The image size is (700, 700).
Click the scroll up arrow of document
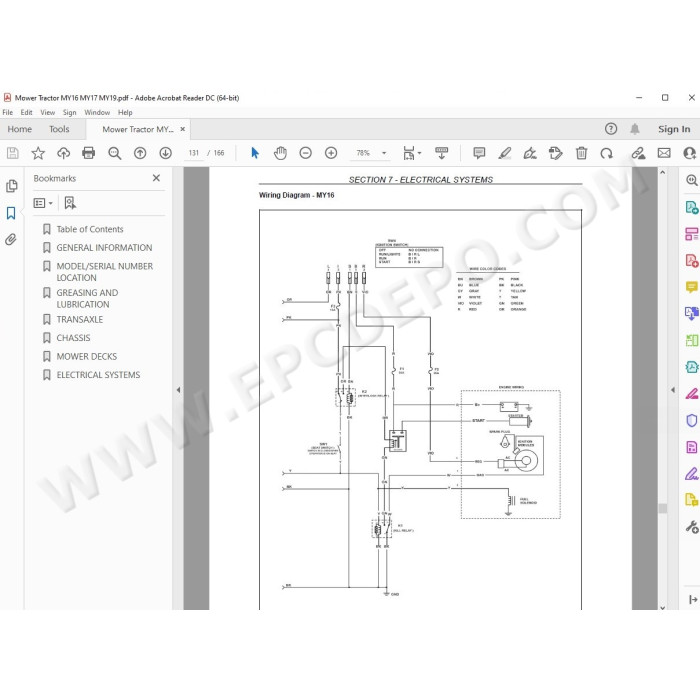pos(662,172)
